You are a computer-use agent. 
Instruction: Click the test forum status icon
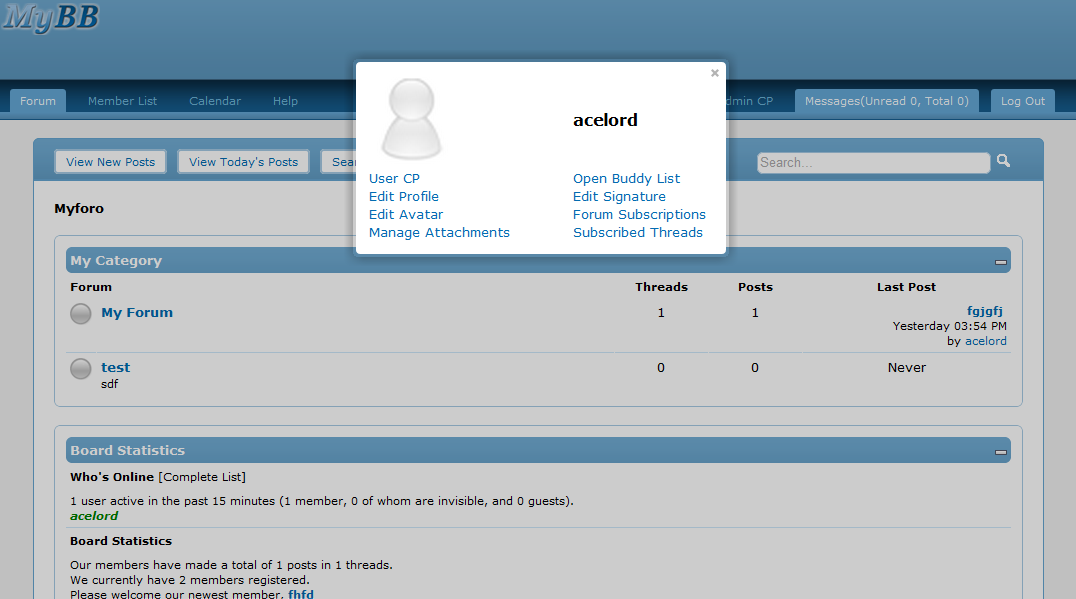[x=80, y=369]
